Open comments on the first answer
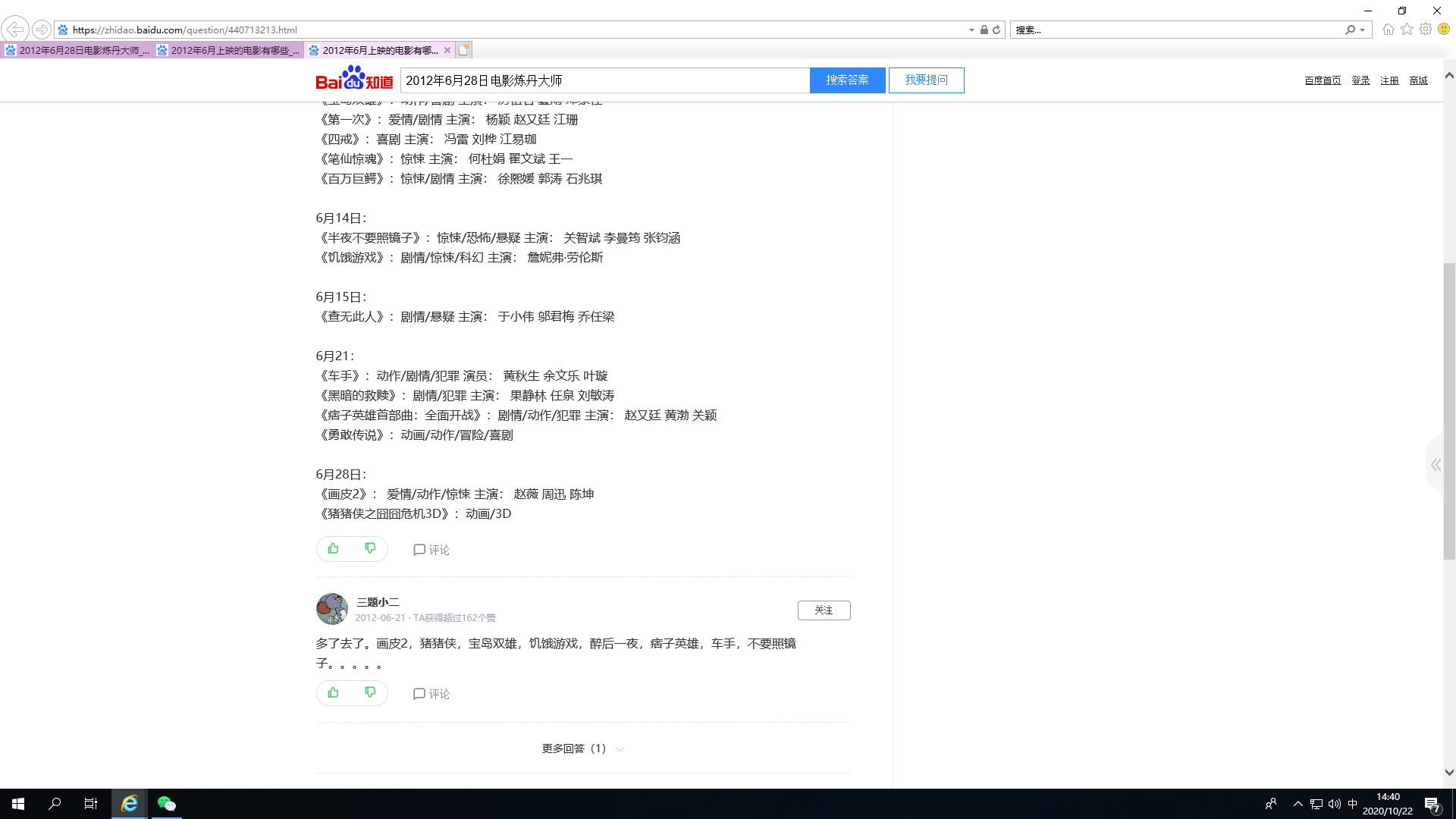This screenshot has height=819, width=1456. [x=431, y=550]
